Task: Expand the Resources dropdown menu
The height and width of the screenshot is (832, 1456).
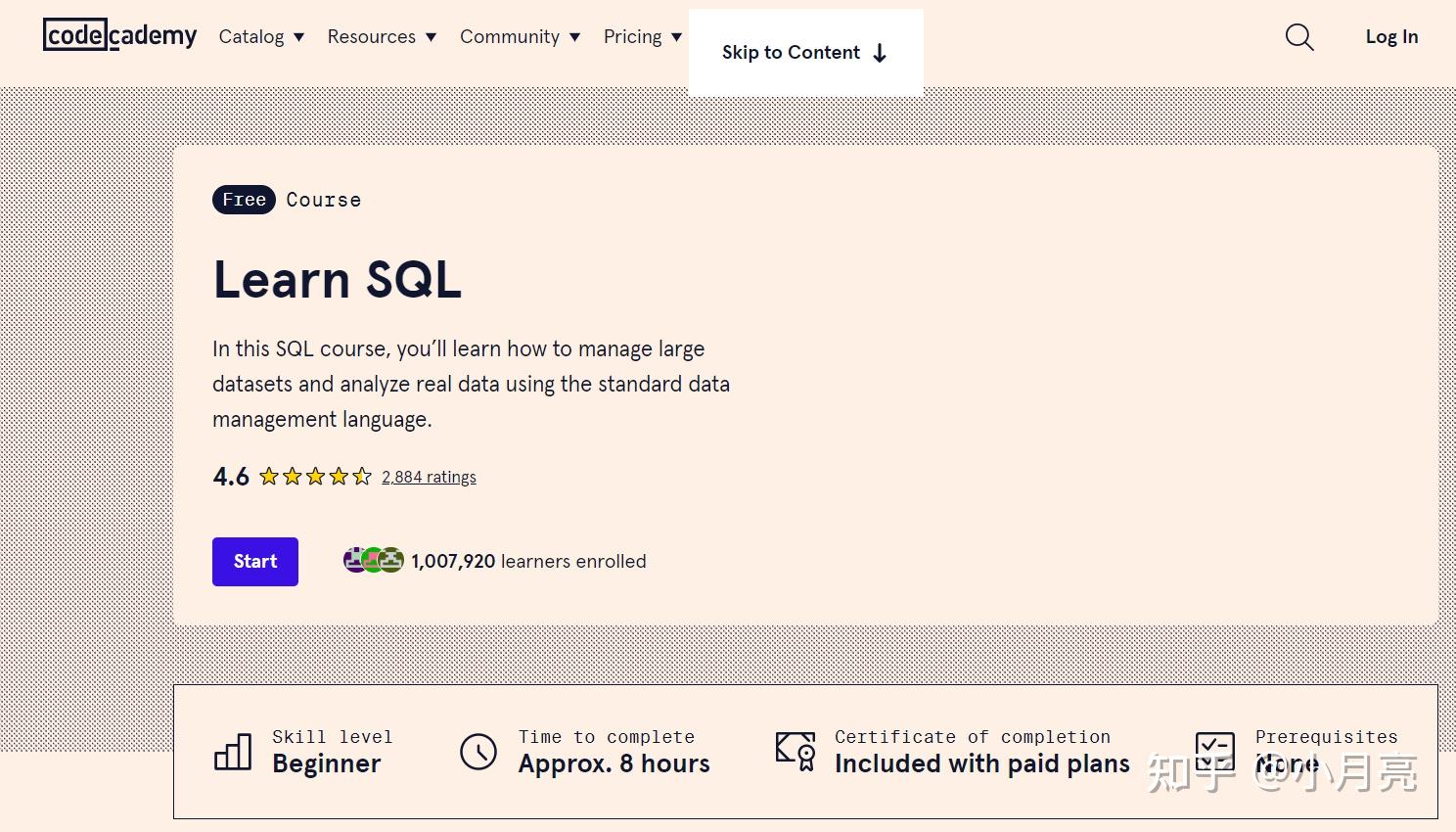Action: 382,37
